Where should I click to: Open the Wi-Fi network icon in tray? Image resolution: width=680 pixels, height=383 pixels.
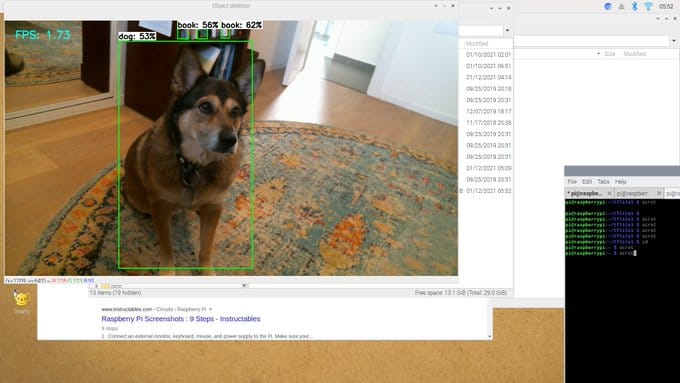pos(648,6)
